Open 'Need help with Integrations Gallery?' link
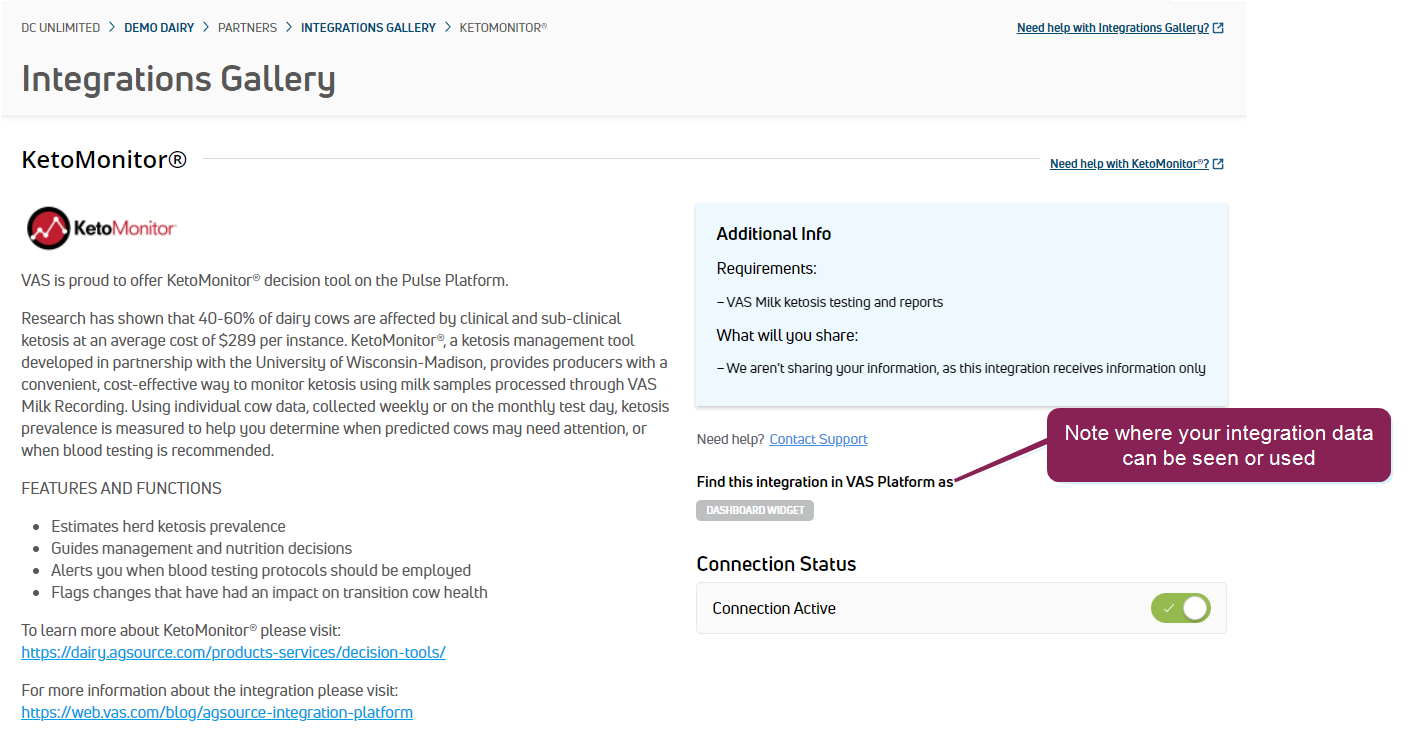This screenshot has width=1408, height=740. pyautogui.click(x=1112, y=28)
